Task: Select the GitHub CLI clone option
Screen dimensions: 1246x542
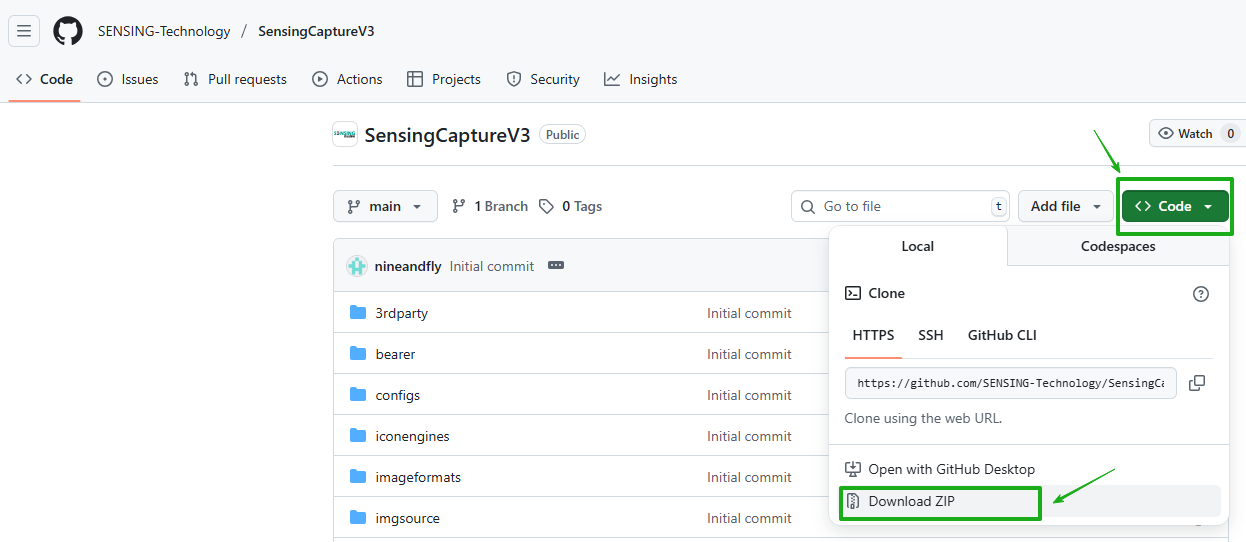Action: pyautogui.click(x=1002, y=335)
